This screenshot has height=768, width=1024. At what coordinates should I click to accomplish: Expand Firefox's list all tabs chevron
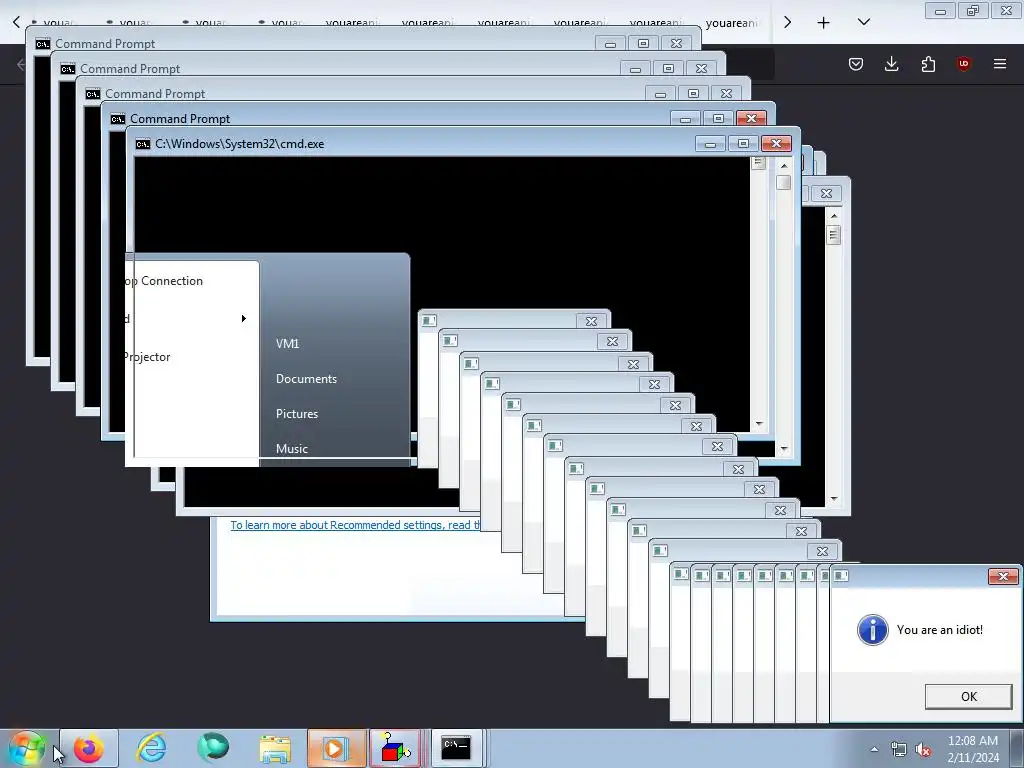pos(864,22)
